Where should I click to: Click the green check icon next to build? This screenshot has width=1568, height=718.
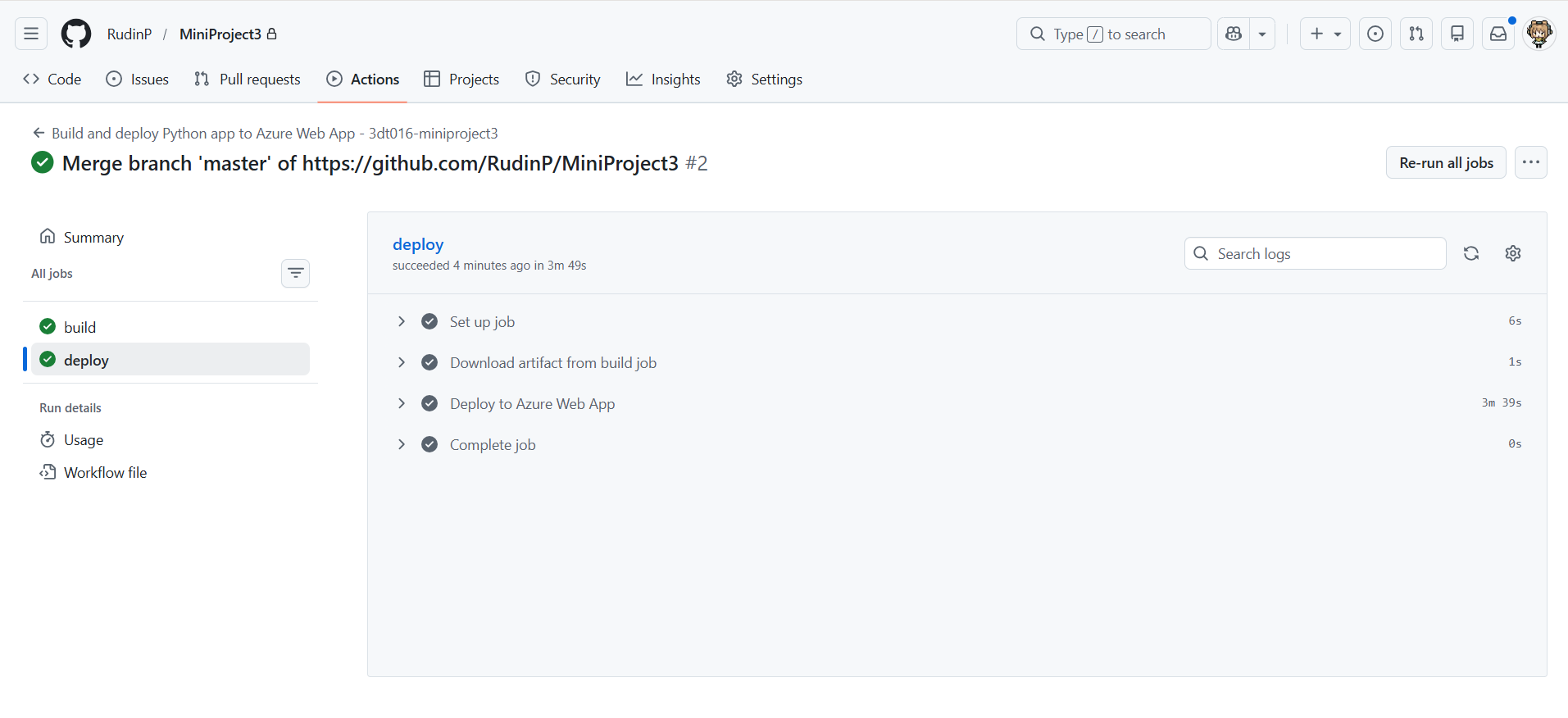coord(48,326)
